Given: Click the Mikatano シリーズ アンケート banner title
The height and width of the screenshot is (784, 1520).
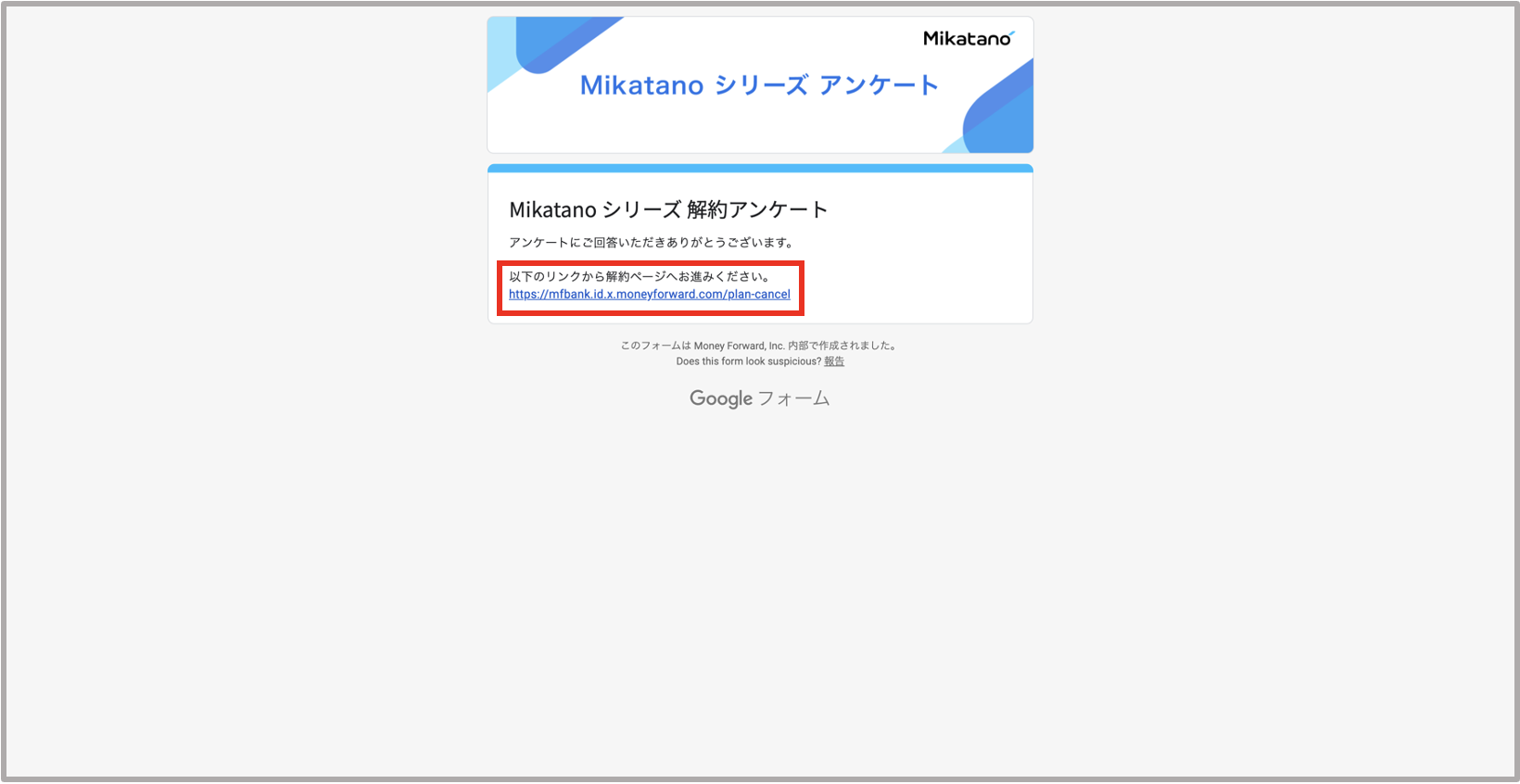Looking at the screenshot, I should click(x=759, y=85).
